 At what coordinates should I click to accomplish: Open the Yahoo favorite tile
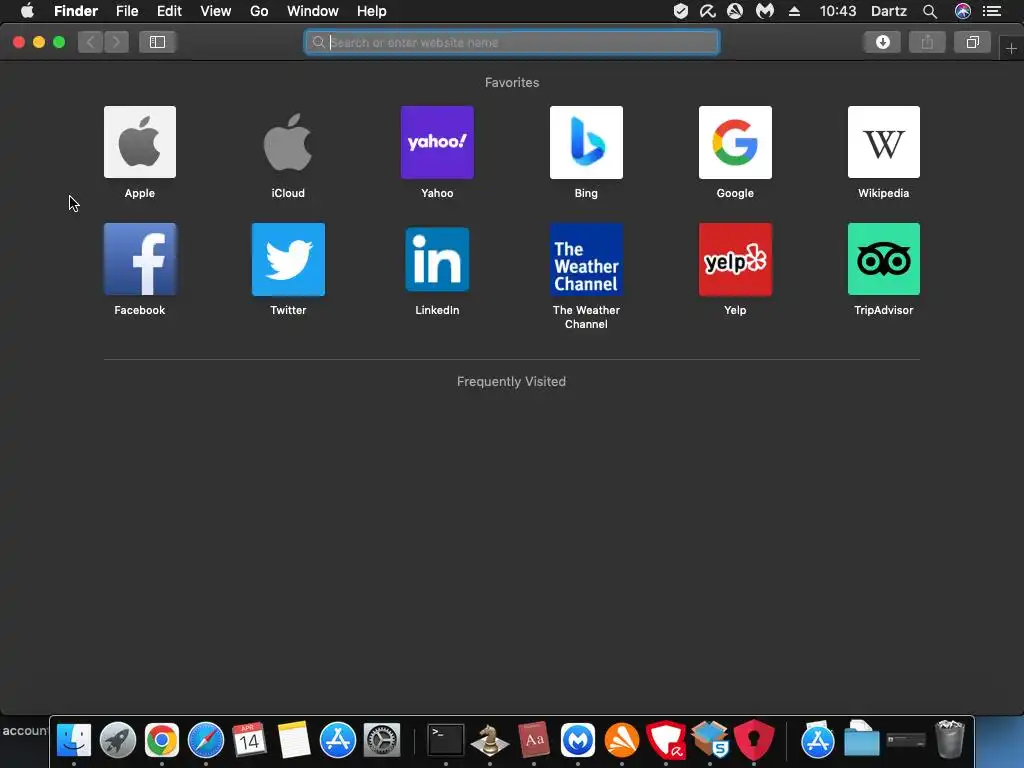(437, 142)
